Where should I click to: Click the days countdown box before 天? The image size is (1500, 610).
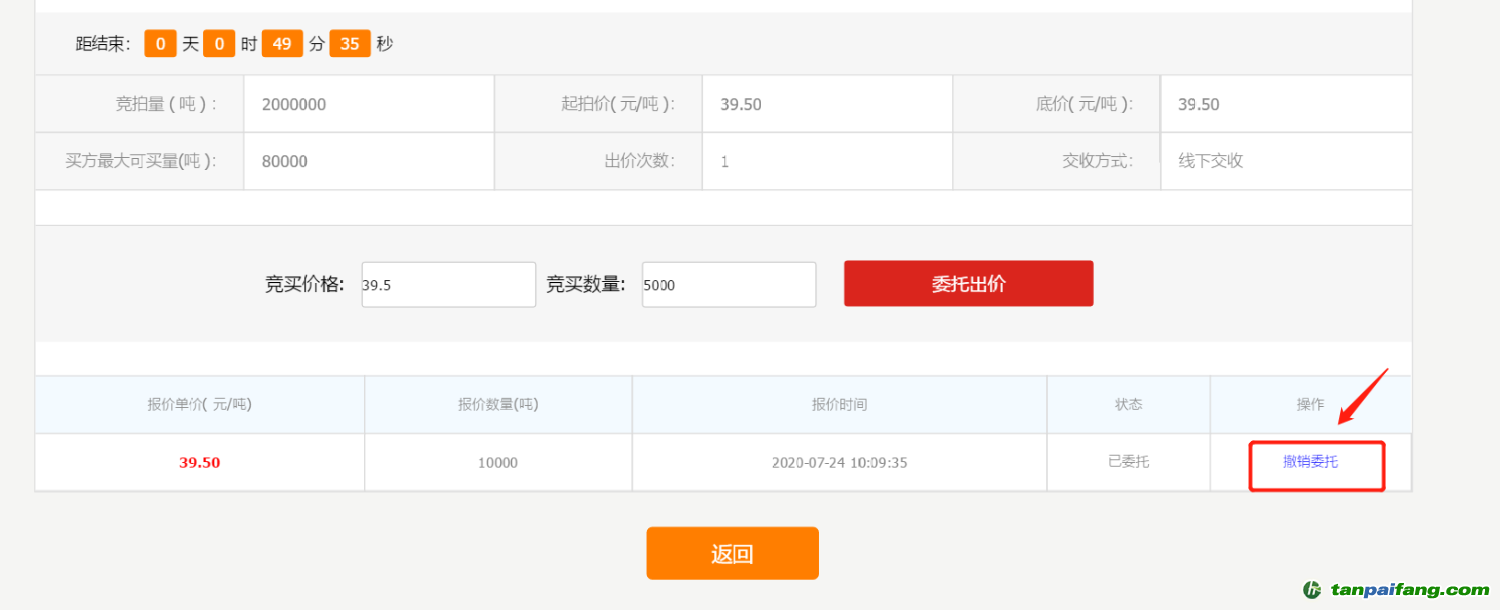[160, 44]
